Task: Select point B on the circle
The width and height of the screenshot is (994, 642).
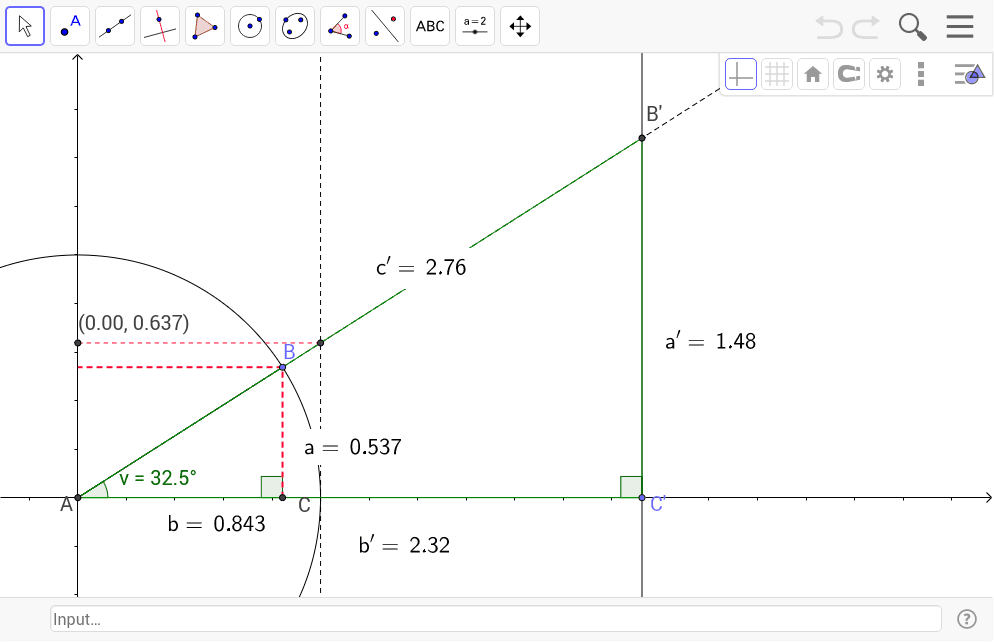Action: (283, 367)
